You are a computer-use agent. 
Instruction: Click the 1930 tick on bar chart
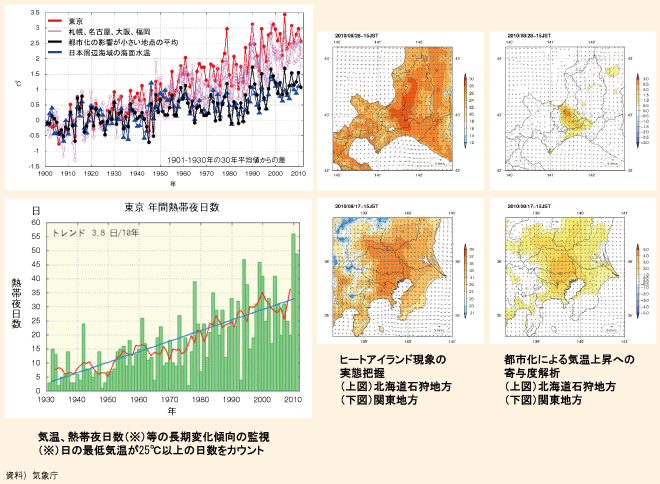pos(45,399)
